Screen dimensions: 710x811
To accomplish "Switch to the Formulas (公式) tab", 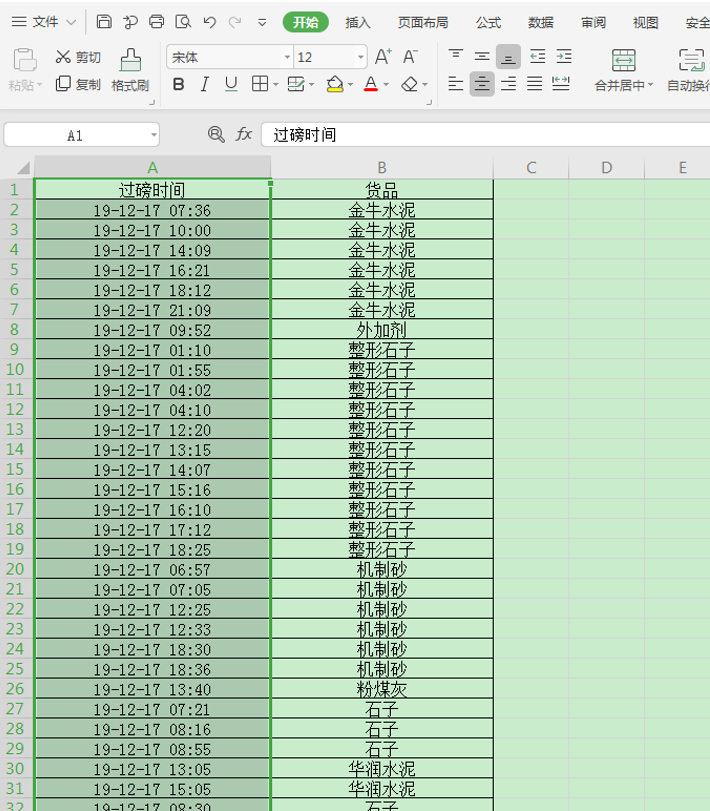I will pos(488,22).
